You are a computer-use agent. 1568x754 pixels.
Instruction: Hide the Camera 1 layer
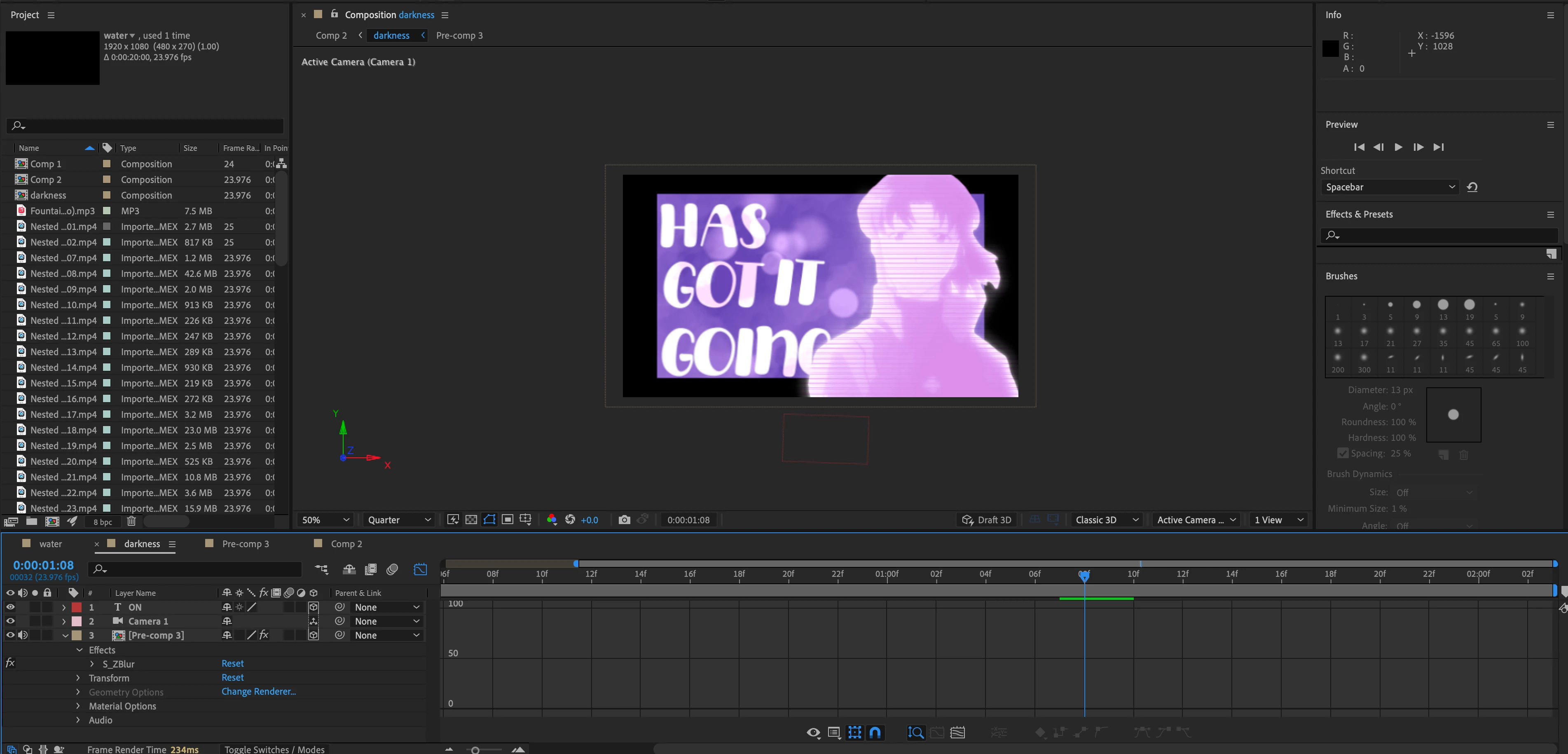[10, 621]
